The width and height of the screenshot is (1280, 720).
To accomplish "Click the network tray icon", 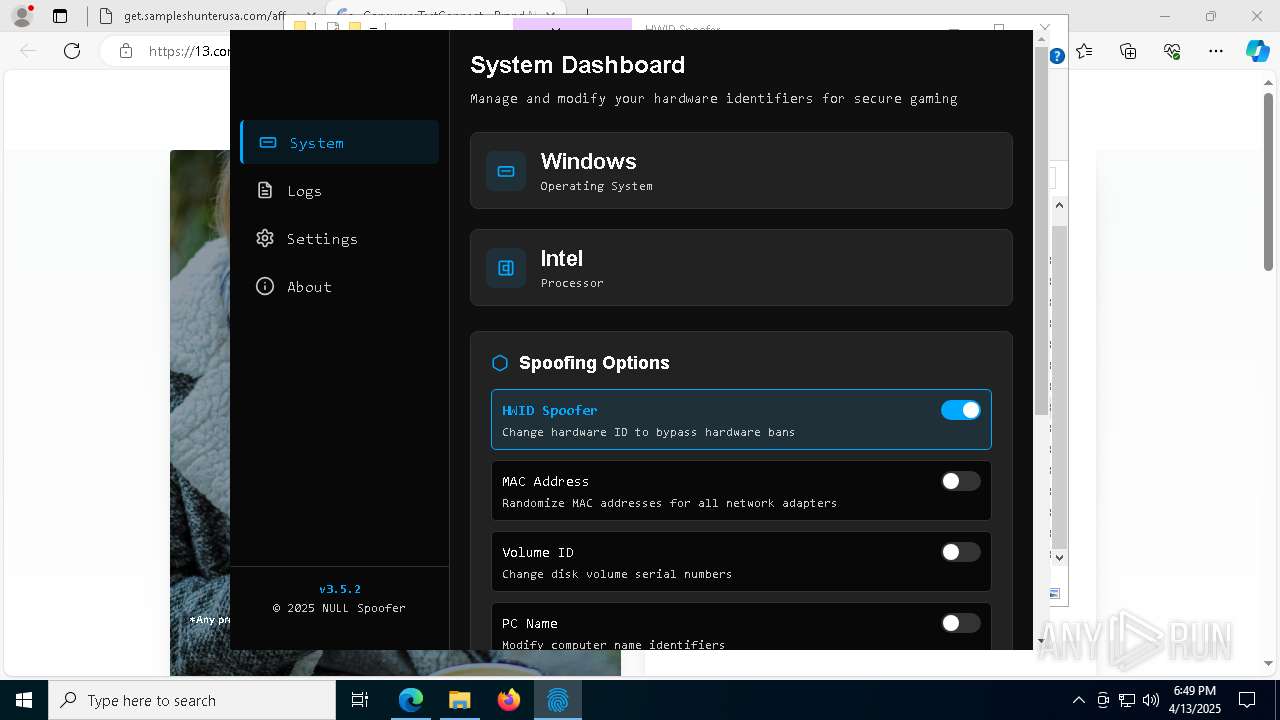I will (1127, 700).
